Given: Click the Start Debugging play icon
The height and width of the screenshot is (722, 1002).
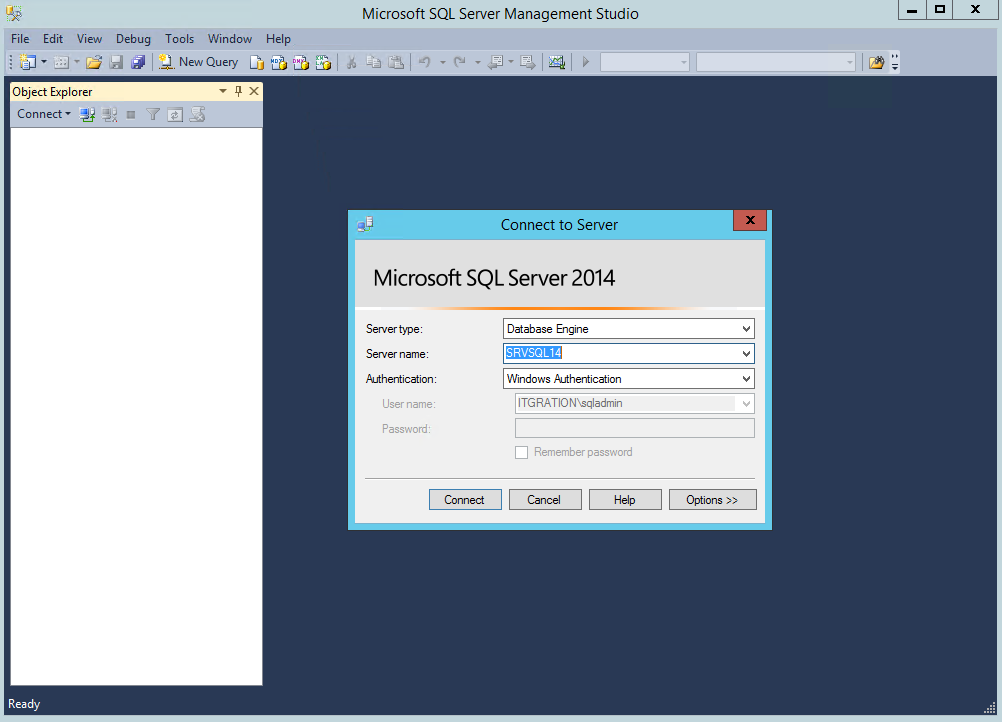Looking at the screenshot, I should coord(585,62).
